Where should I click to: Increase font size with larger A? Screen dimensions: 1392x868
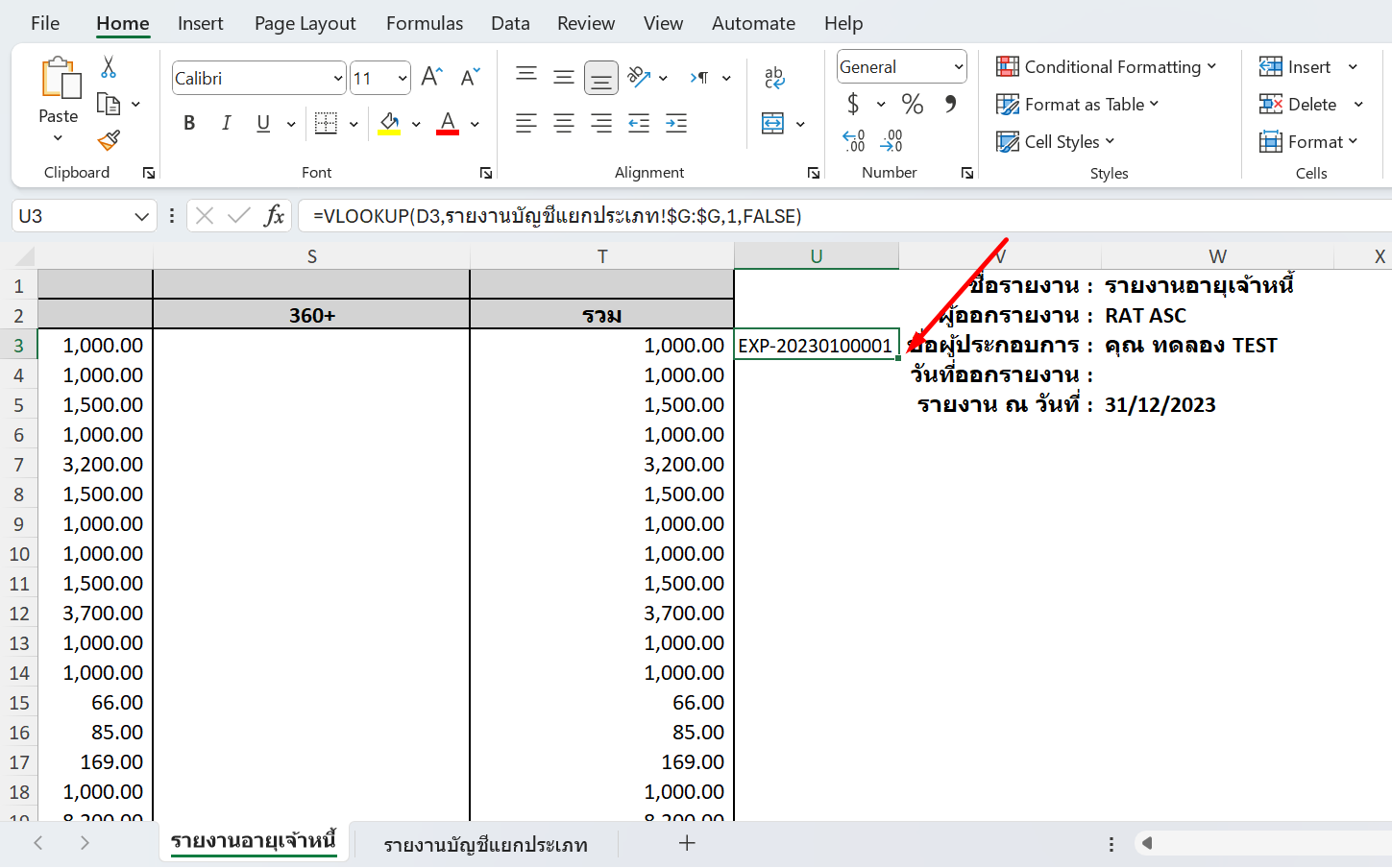pyautogui.click(x=432, y=77)
